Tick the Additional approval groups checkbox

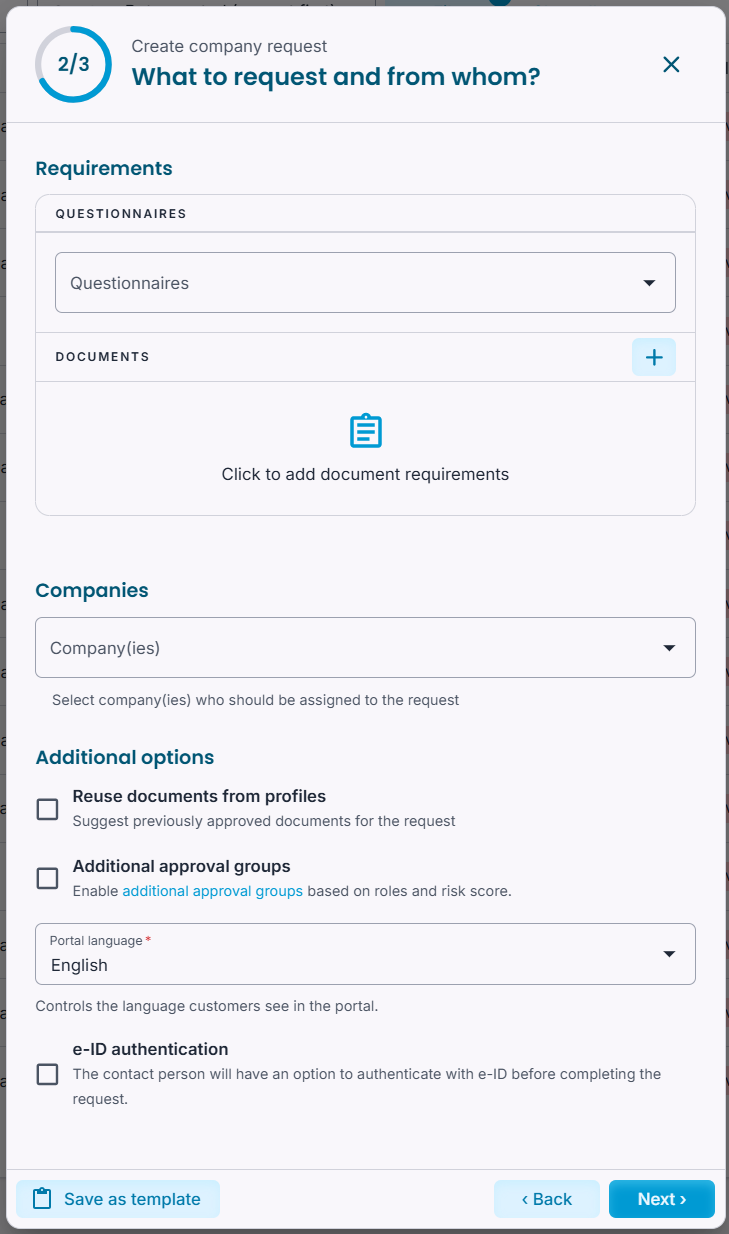[x=47, y=878]
